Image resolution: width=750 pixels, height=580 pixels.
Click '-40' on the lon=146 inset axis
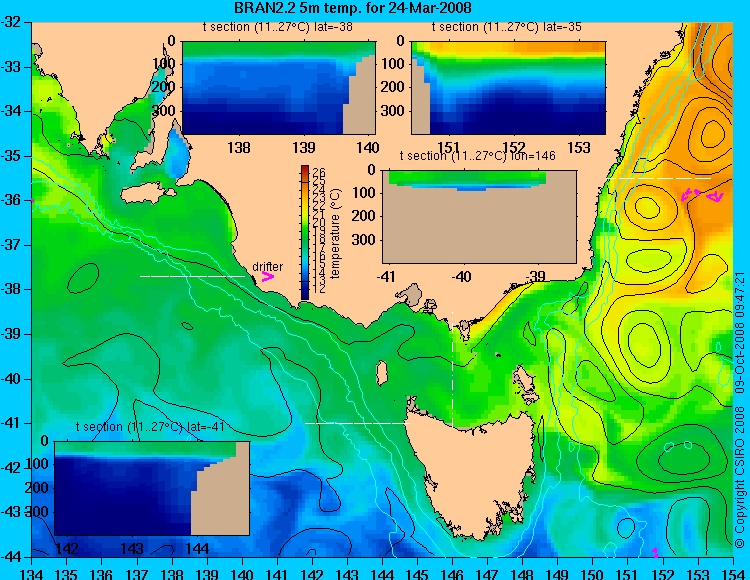pyautogui.click(x=462, y=276)
